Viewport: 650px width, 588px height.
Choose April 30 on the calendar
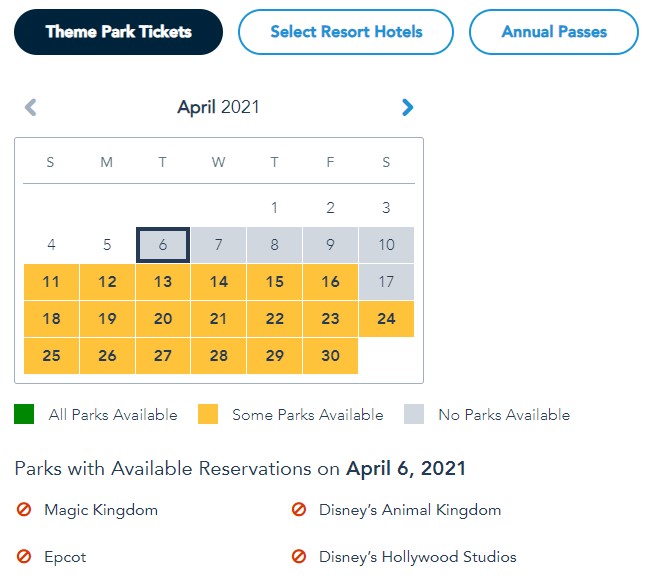click(330, 356)
